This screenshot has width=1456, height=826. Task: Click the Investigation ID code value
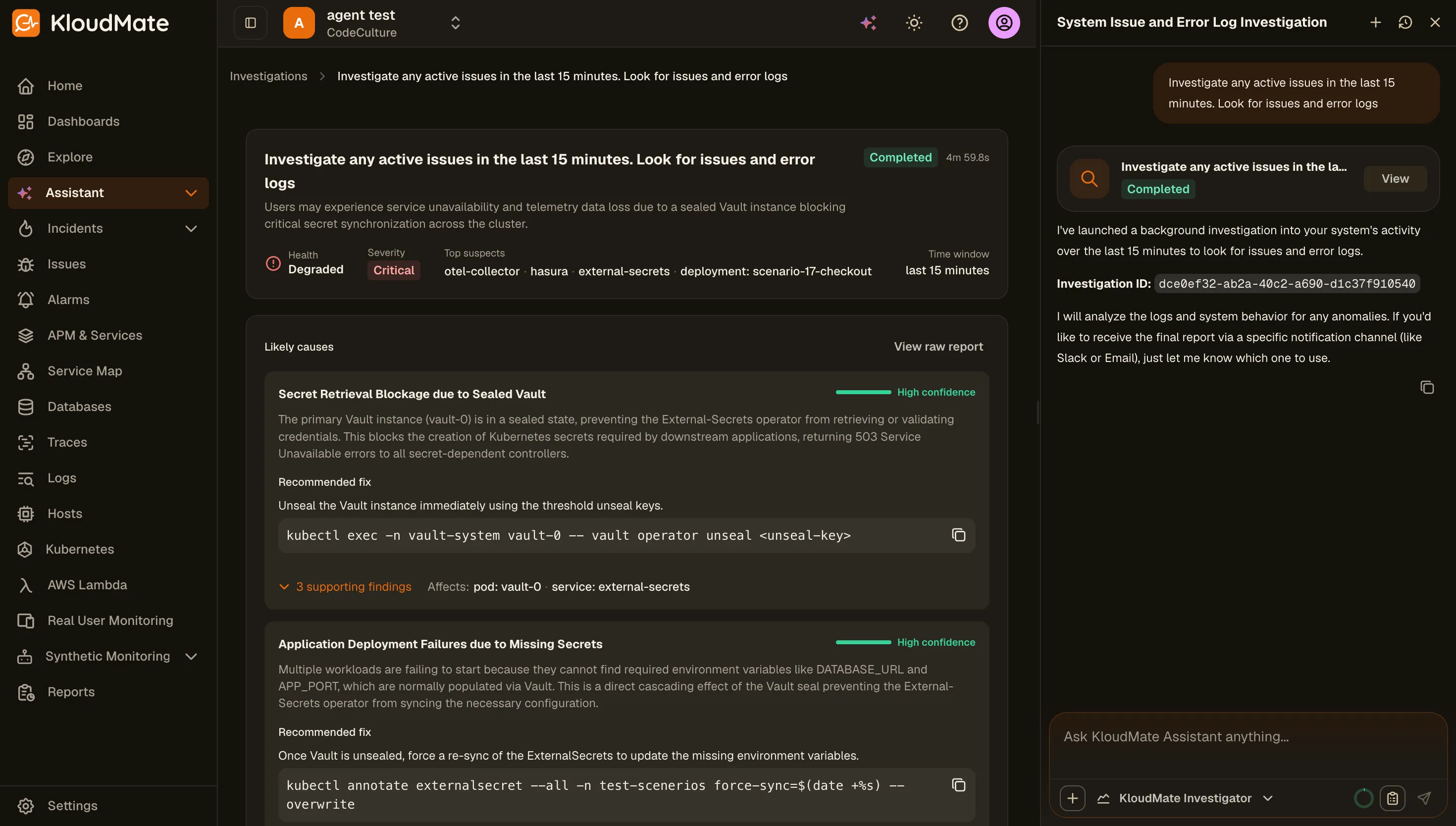tap(1287, 284)
